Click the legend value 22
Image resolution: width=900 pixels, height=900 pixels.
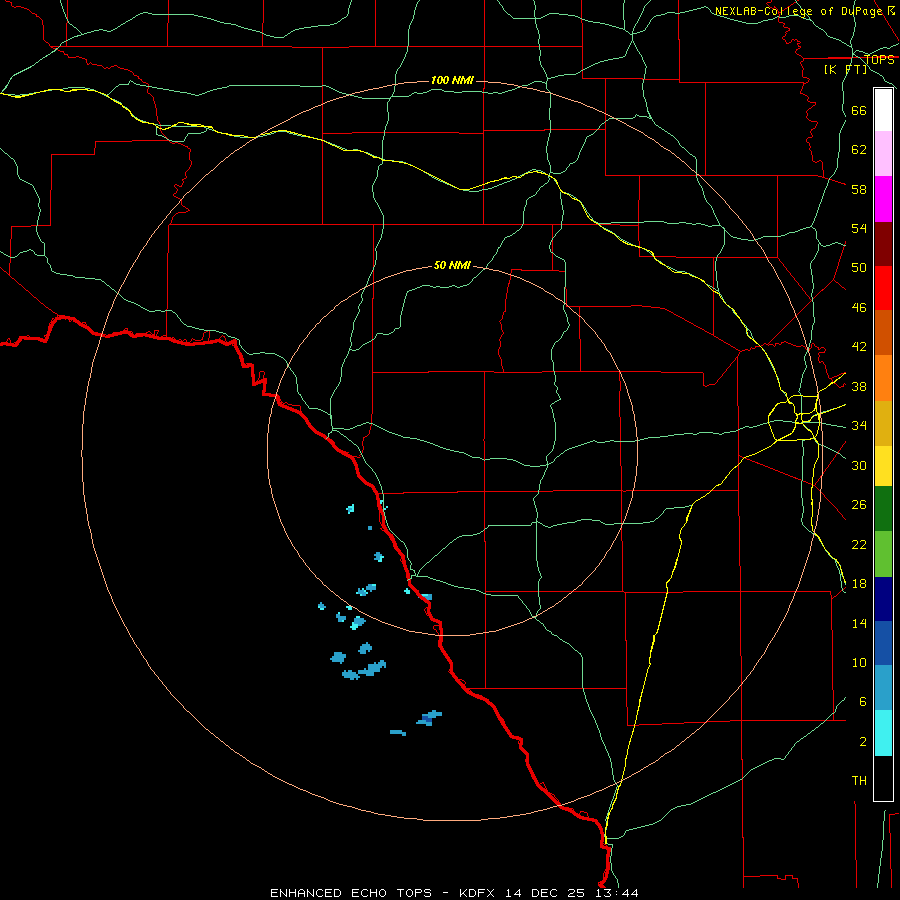859,544
